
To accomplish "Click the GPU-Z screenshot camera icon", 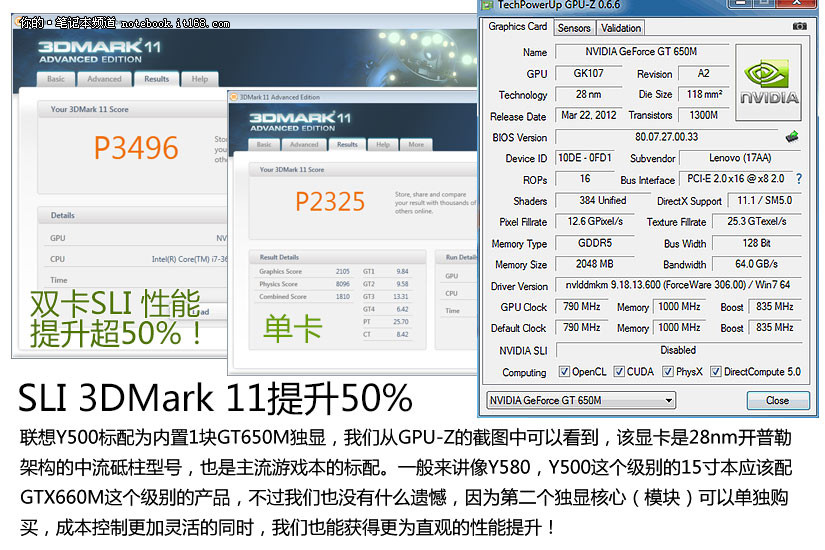I will point(798,27).
